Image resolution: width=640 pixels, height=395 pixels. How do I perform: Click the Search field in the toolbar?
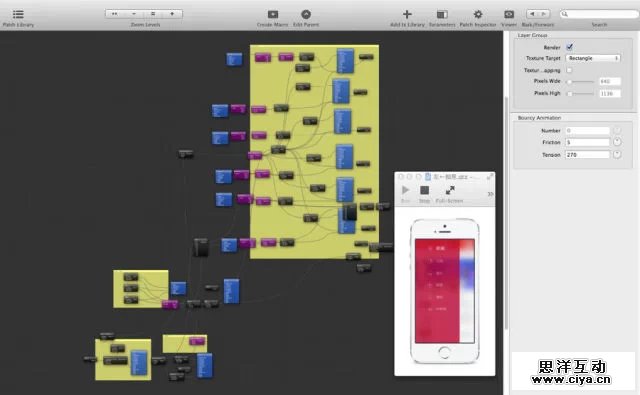(599, 14)
